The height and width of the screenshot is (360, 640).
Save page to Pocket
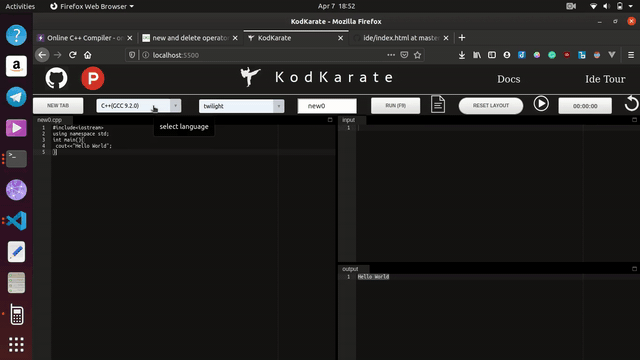coord(404,55)
